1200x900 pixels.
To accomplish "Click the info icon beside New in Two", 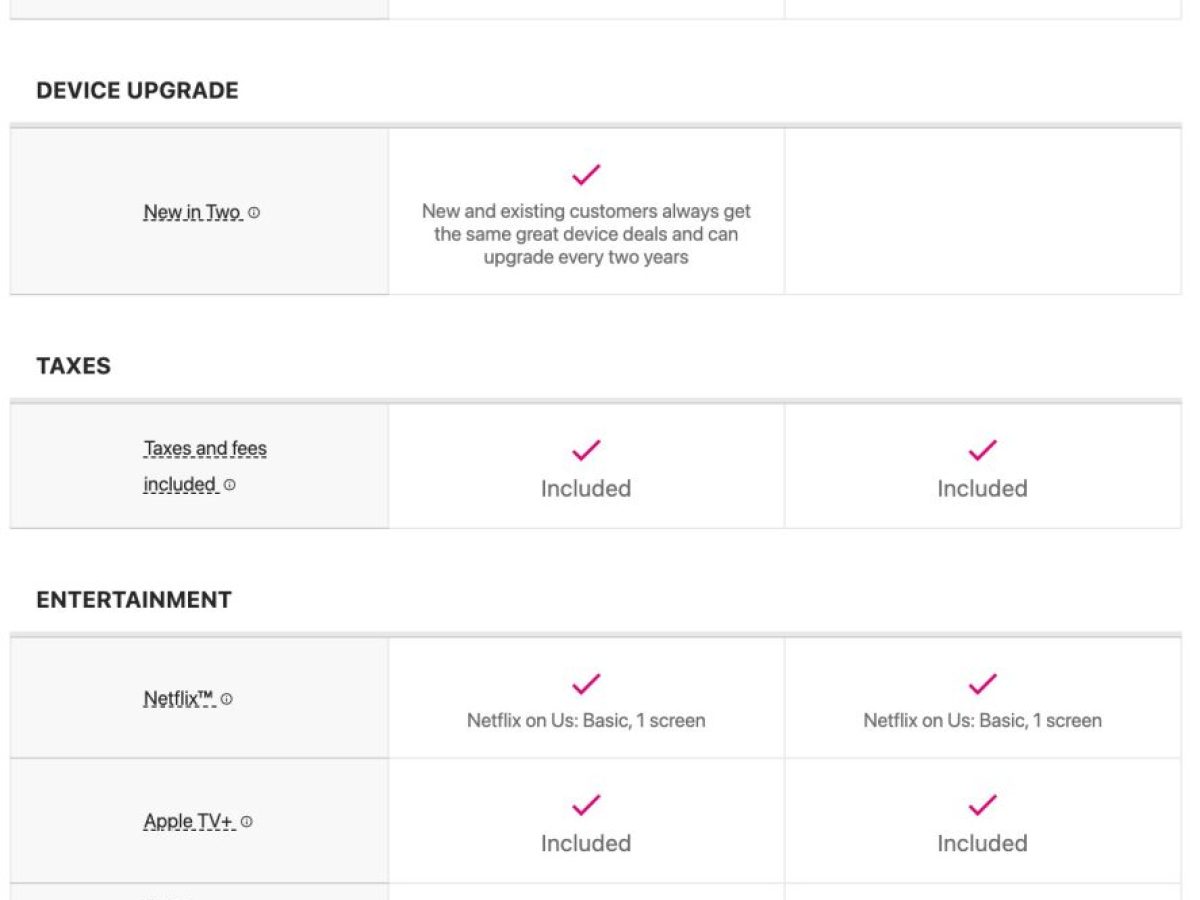I will (254, 213).
